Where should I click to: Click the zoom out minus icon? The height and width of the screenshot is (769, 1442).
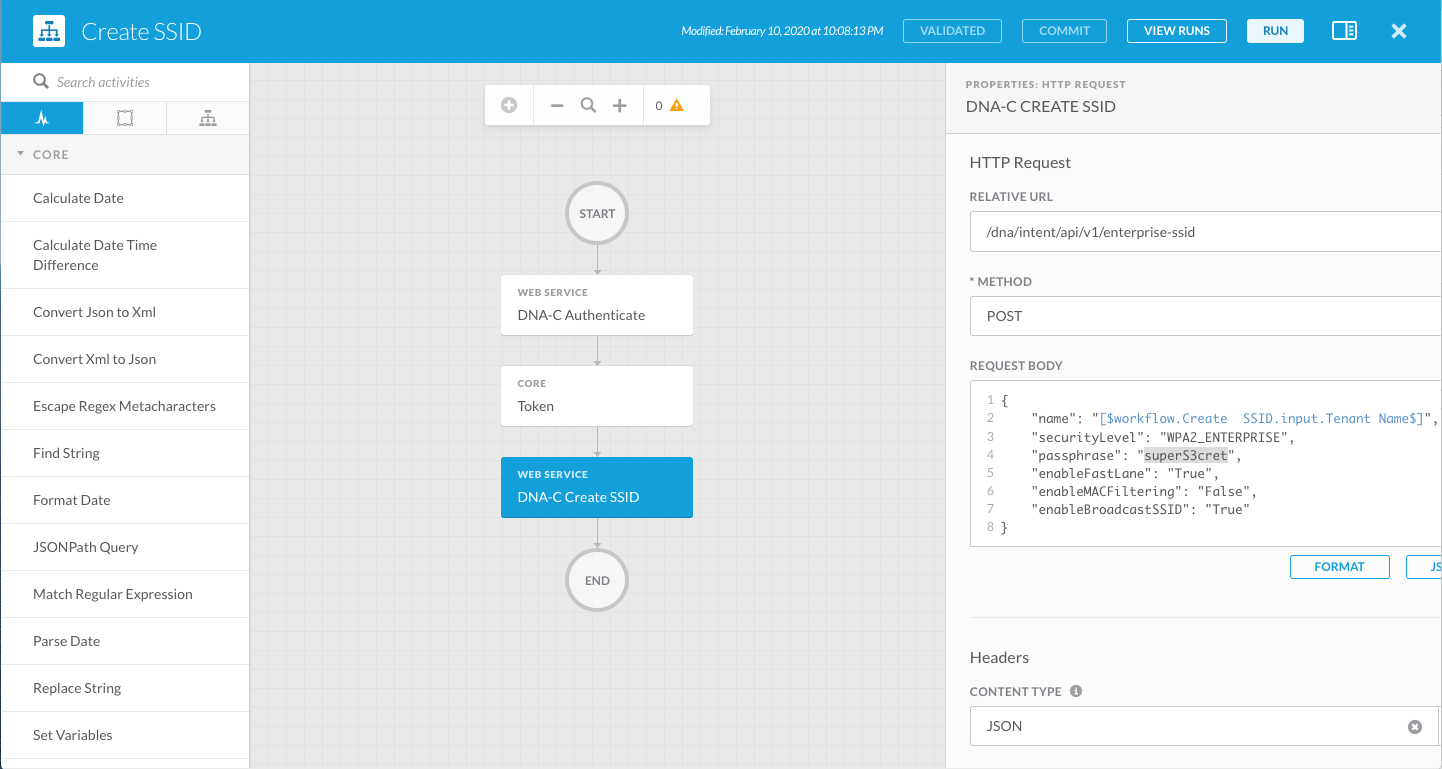557,105
